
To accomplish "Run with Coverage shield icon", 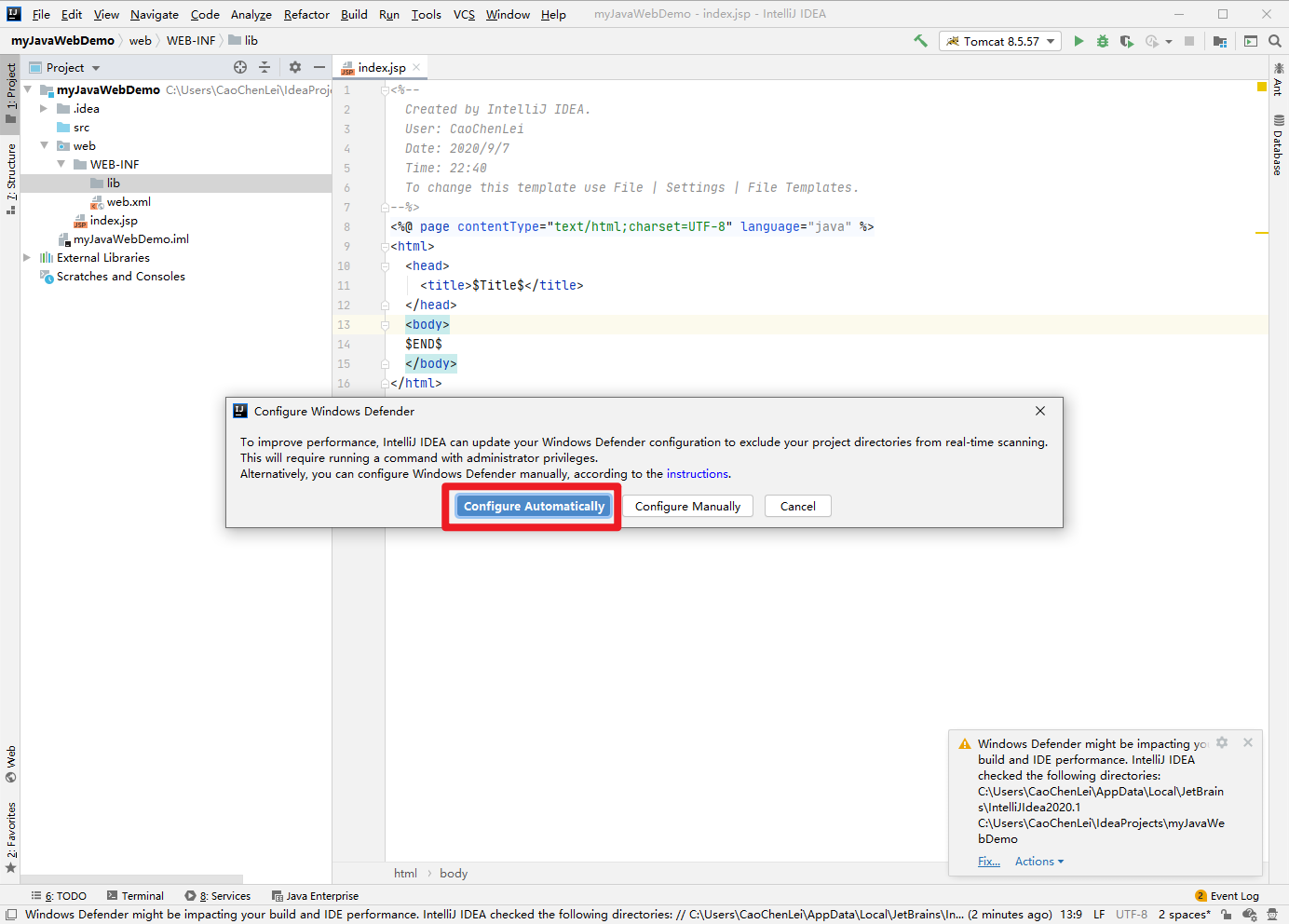I will (1127, 41).
